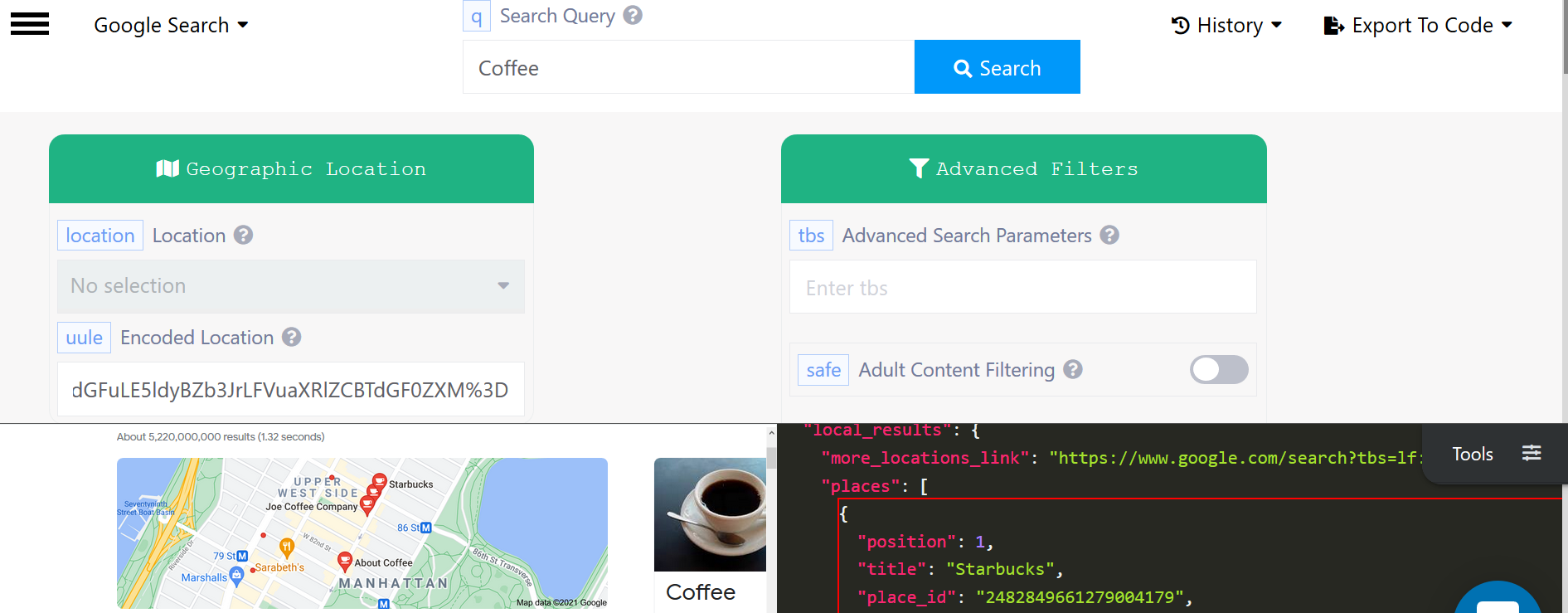This screenshot has width=1568, height=613.
Task: Click the chat widget bubble
Action: click(1498, 599)
